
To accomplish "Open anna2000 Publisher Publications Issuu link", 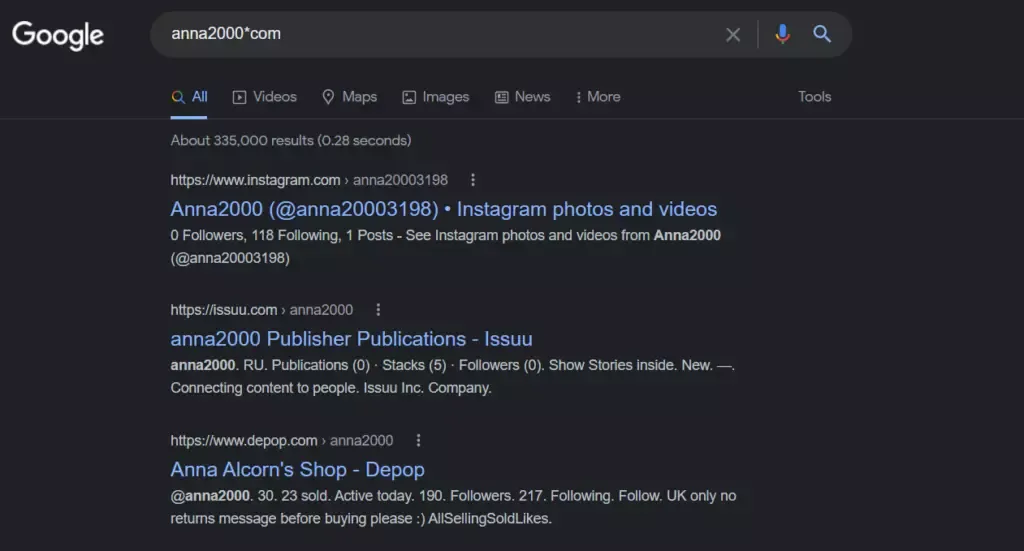I will 351,339.
